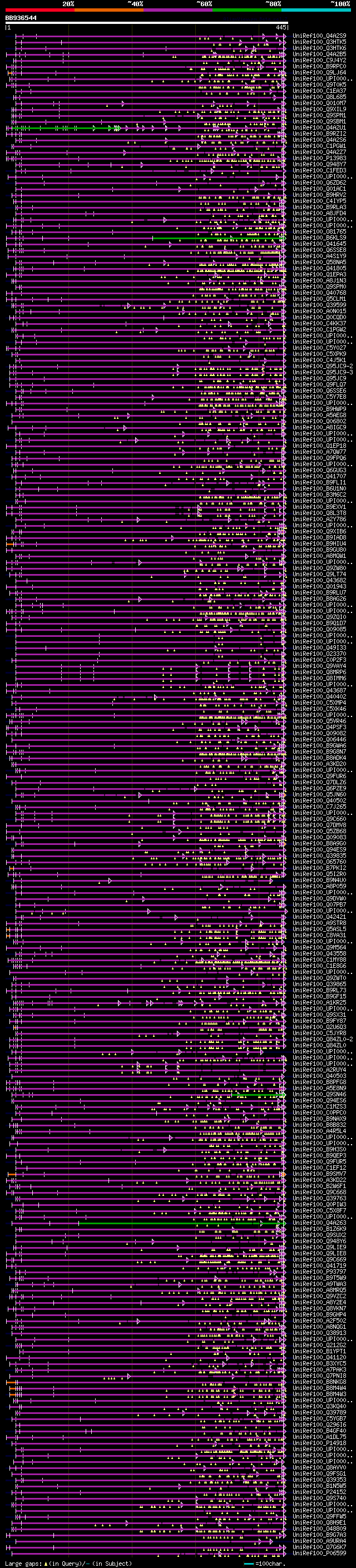The width and height of the screenshot is (356, 1568).
Task: Select hit UniRef100_Q3HTK6
Action: point(319,48)
